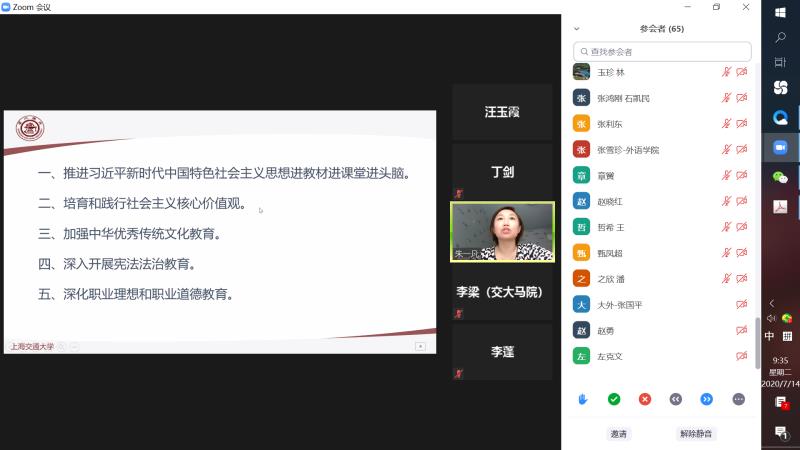Toggle the muted microphone for 章簧
This screenshot has width=800, height=450.
(x=727, y=175)
